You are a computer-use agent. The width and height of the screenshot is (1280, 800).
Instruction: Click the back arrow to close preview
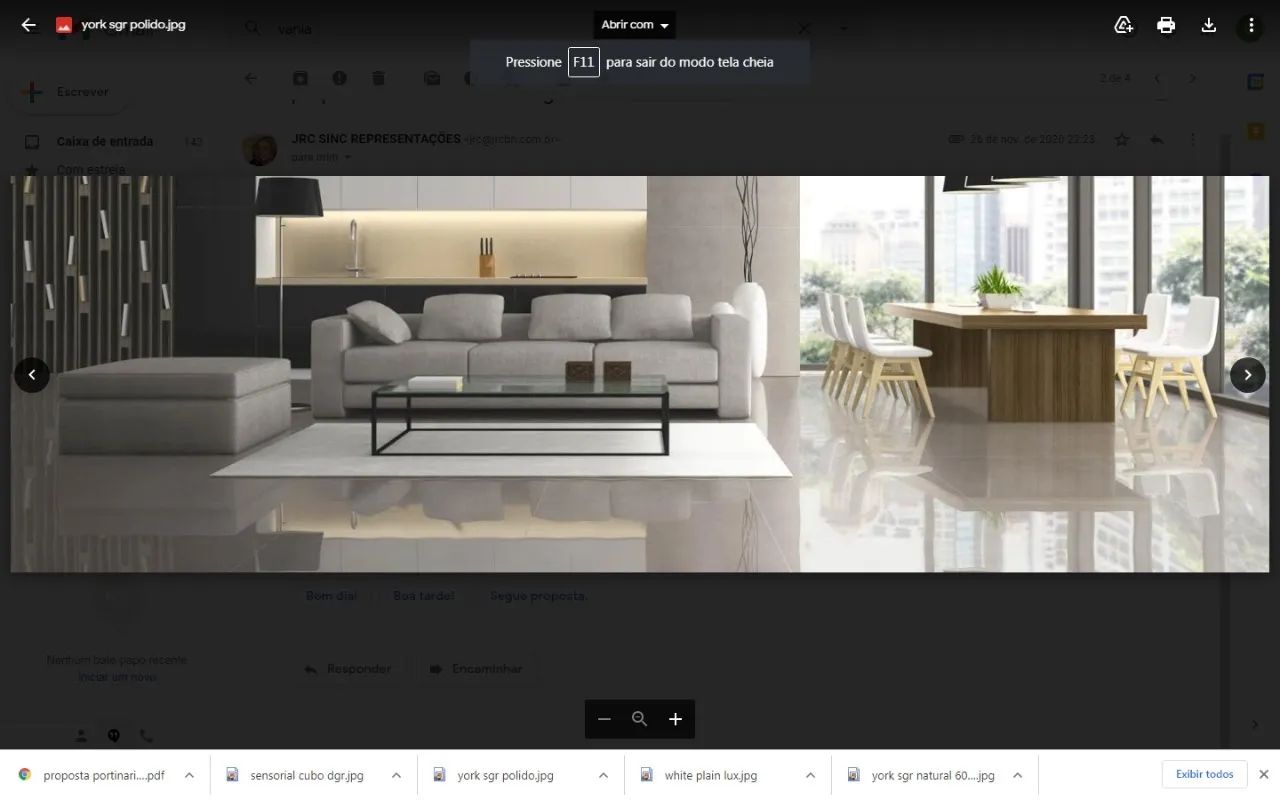tap(28, 25)
